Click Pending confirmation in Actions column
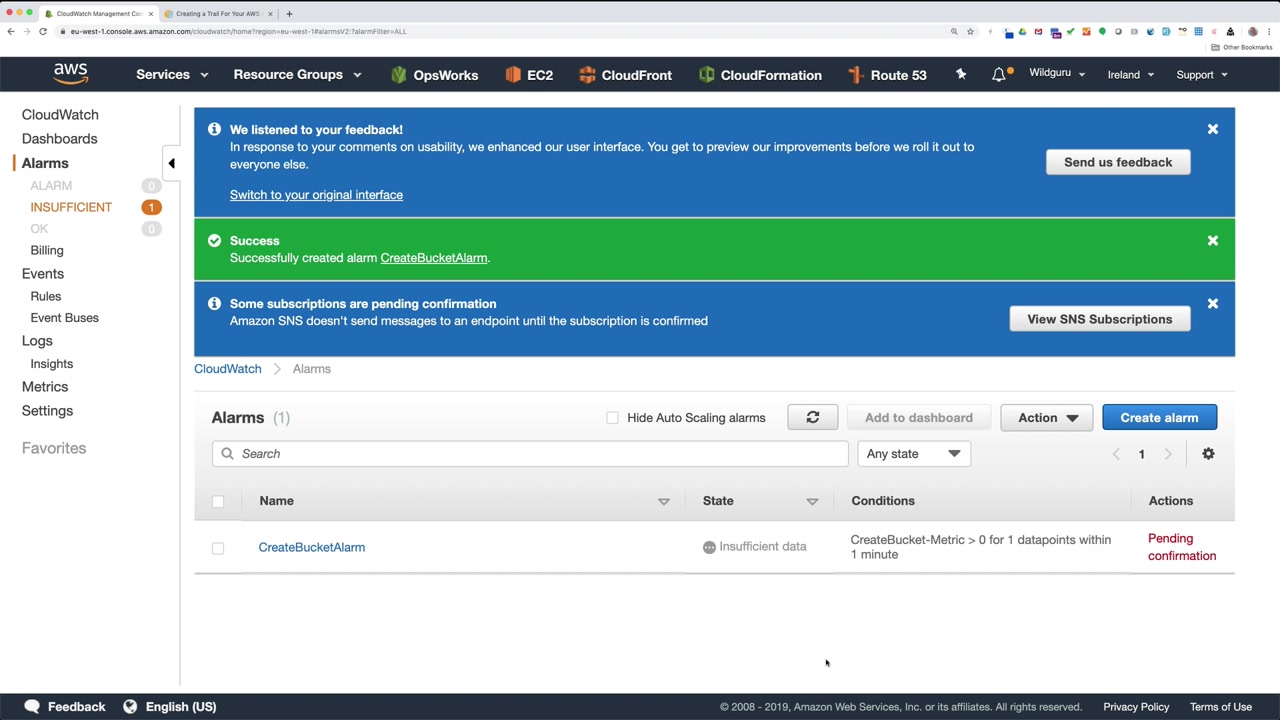The width and height of the screenshot is (1280, 720). 1182,547
